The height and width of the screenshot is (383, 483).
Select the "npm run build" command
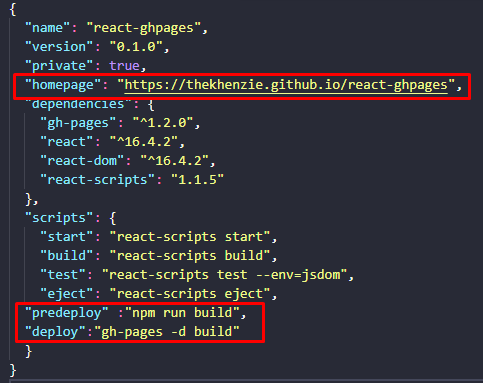pyautogui.click(x=182, y=313)
